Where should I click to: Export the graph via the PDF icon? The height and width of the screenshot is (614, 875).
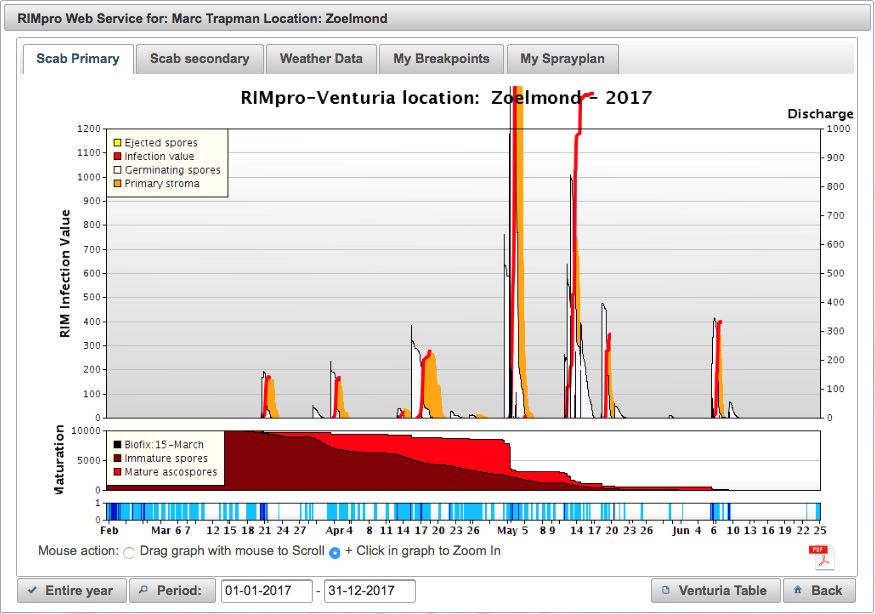tap(822, 557)
